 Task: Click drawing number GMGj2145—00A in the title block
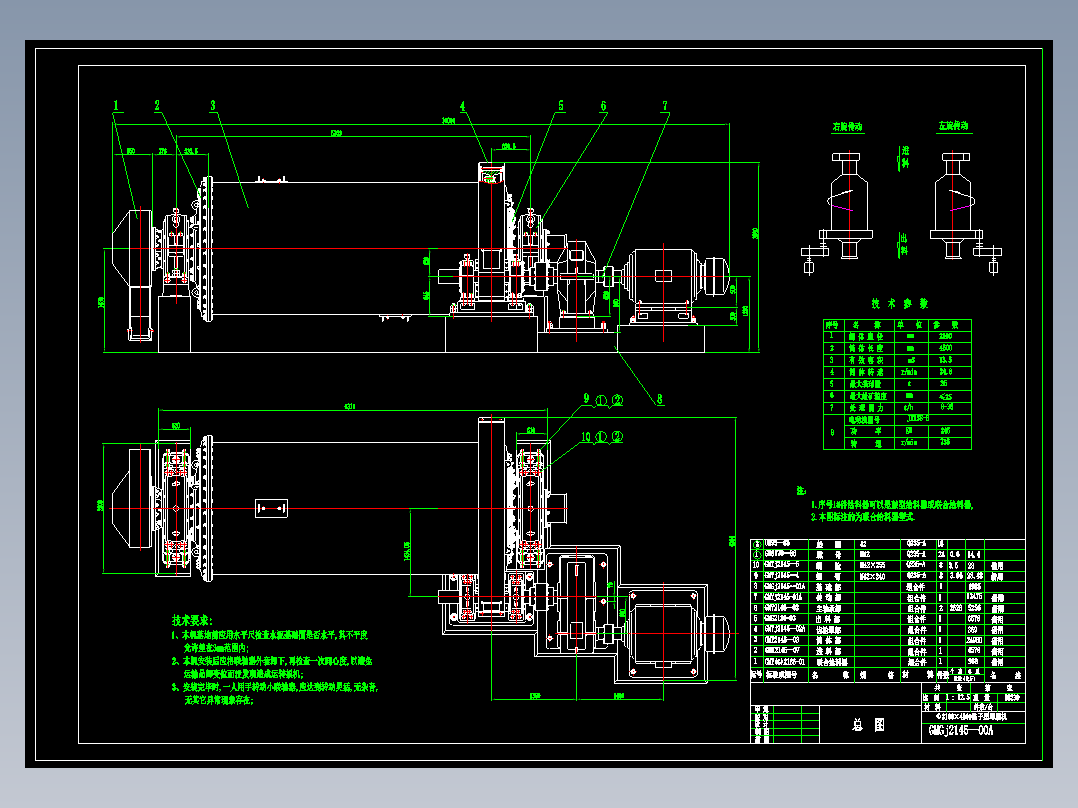(x=961, y=731)
